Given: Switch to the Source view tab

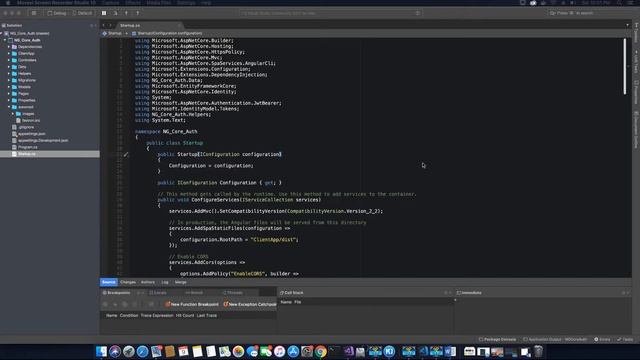Looking at the screenshot, I should [x=109, y=282].
